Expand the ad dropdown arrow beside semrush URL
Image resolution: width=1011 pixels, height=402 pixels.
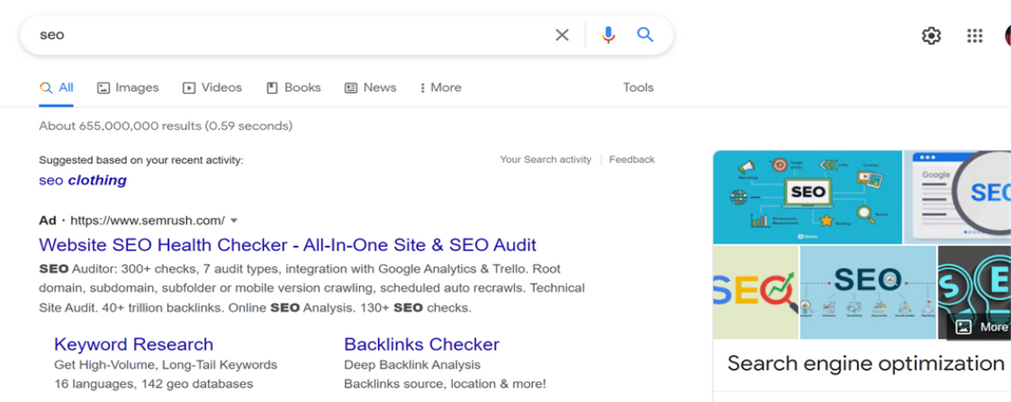(234, 220)
